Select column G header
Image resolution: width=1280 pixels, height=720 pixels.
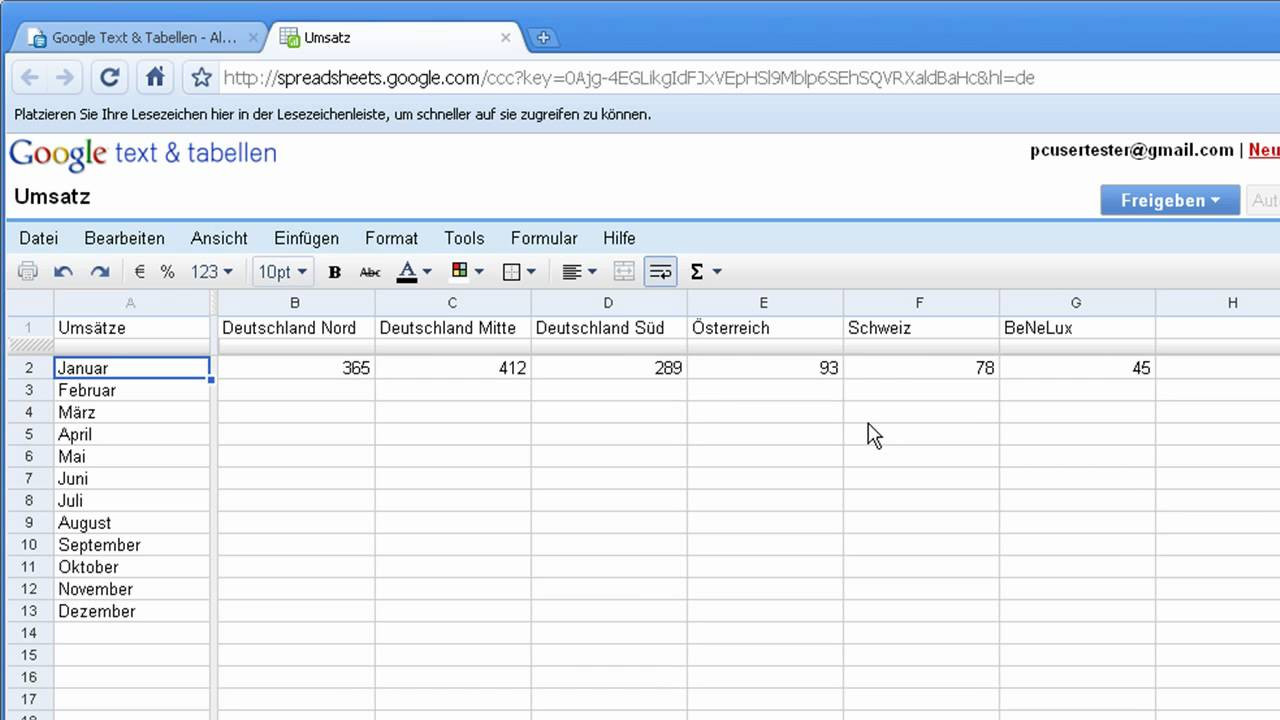1076,303
